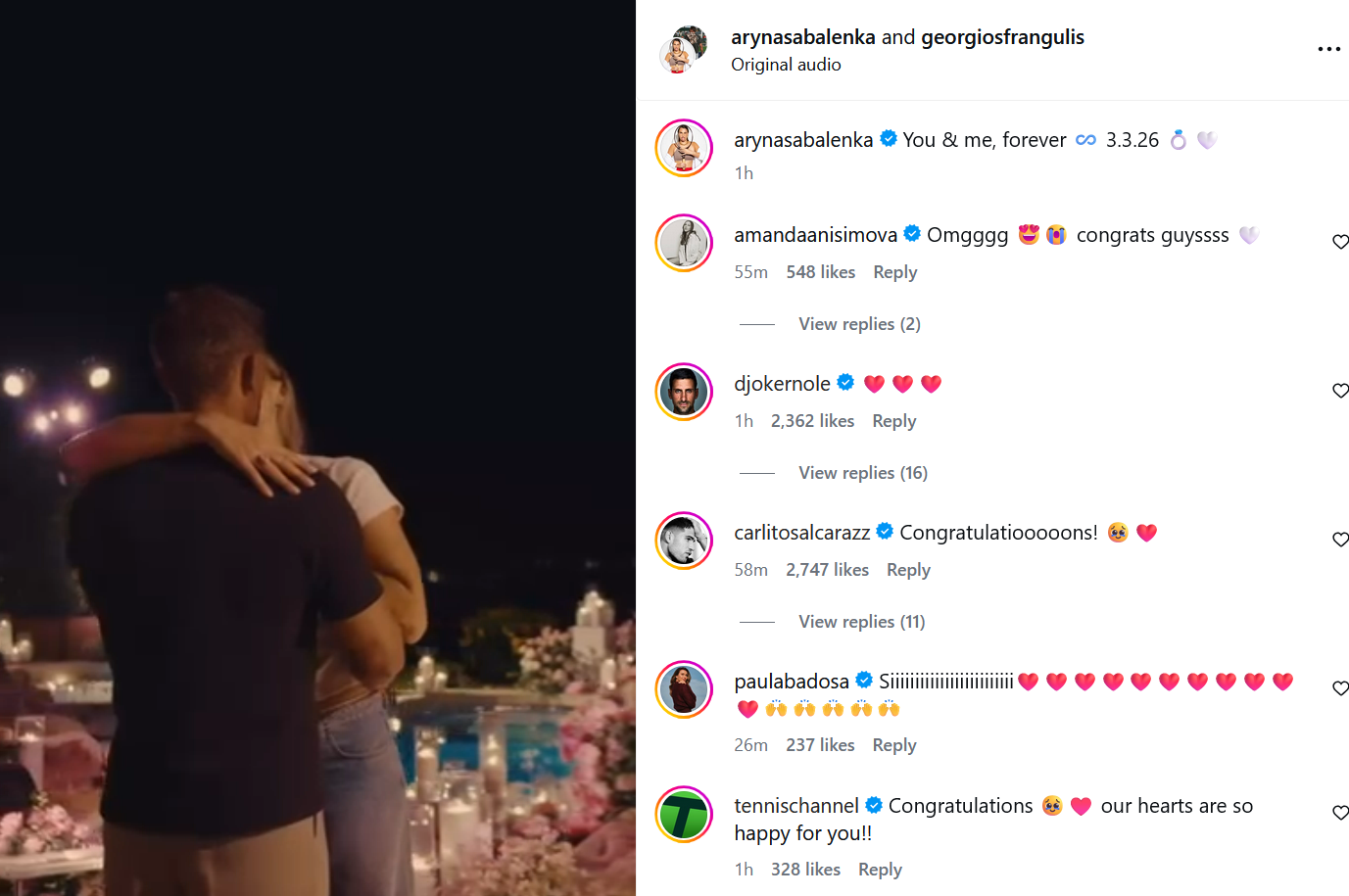Open djokernole's profile picture
The height and width of the screenshot is (896, 1349).
pos(684,392)
